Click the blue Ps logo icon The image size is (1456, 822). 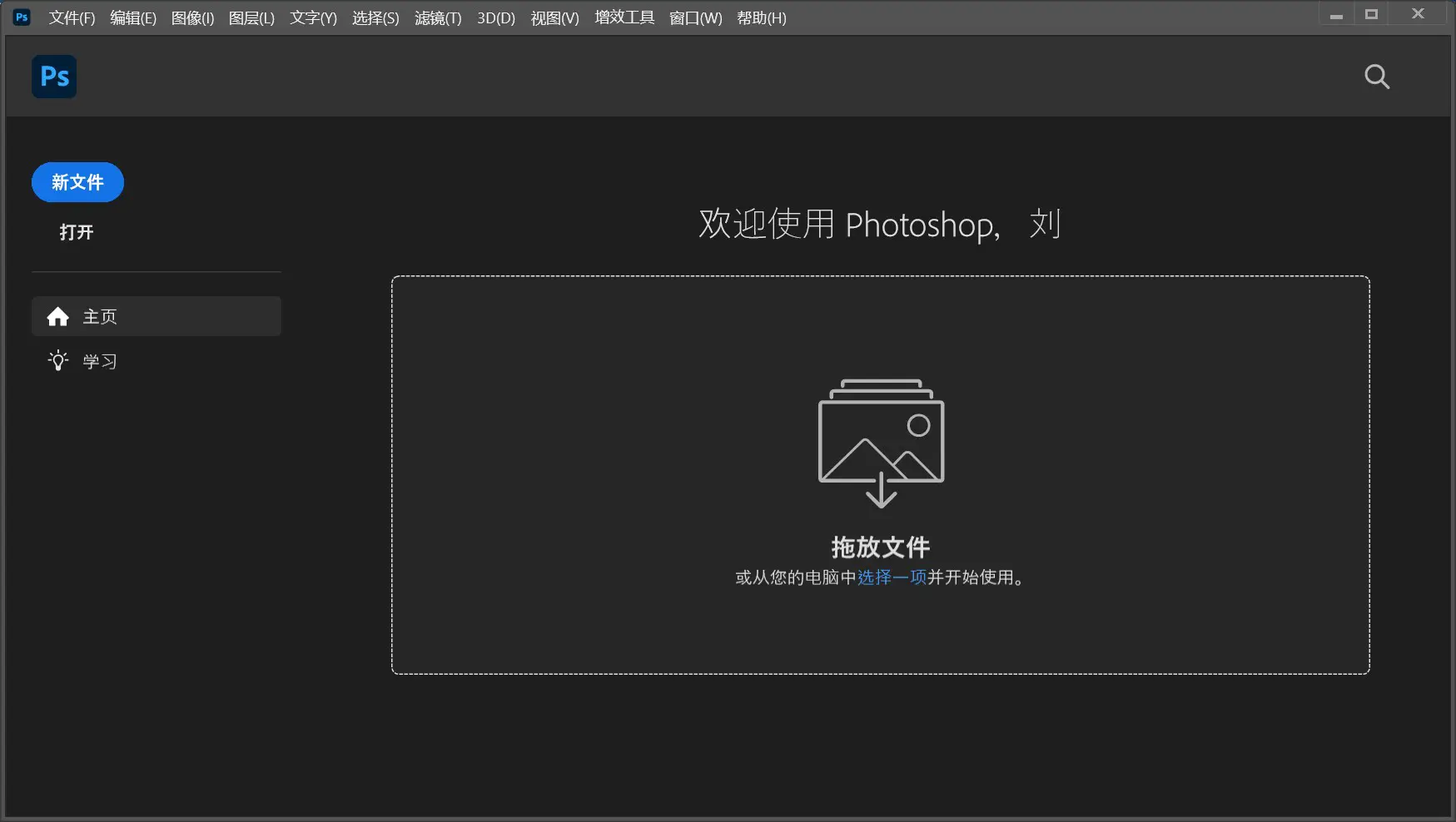pyautogui.click(x=53, y=76)
